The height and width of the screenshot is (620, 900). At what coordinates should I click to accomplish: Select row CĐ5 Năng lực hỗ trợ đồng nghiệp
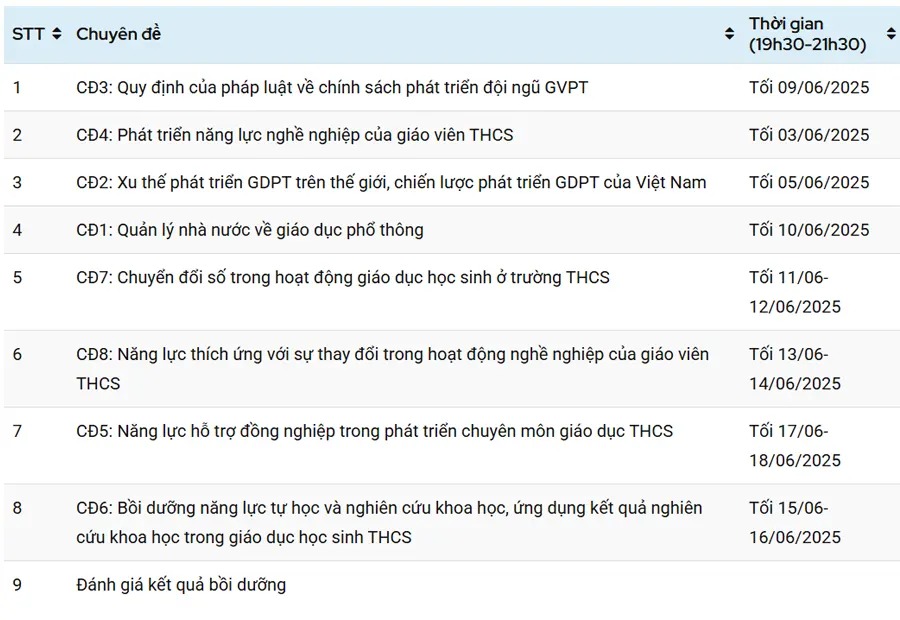452,446
